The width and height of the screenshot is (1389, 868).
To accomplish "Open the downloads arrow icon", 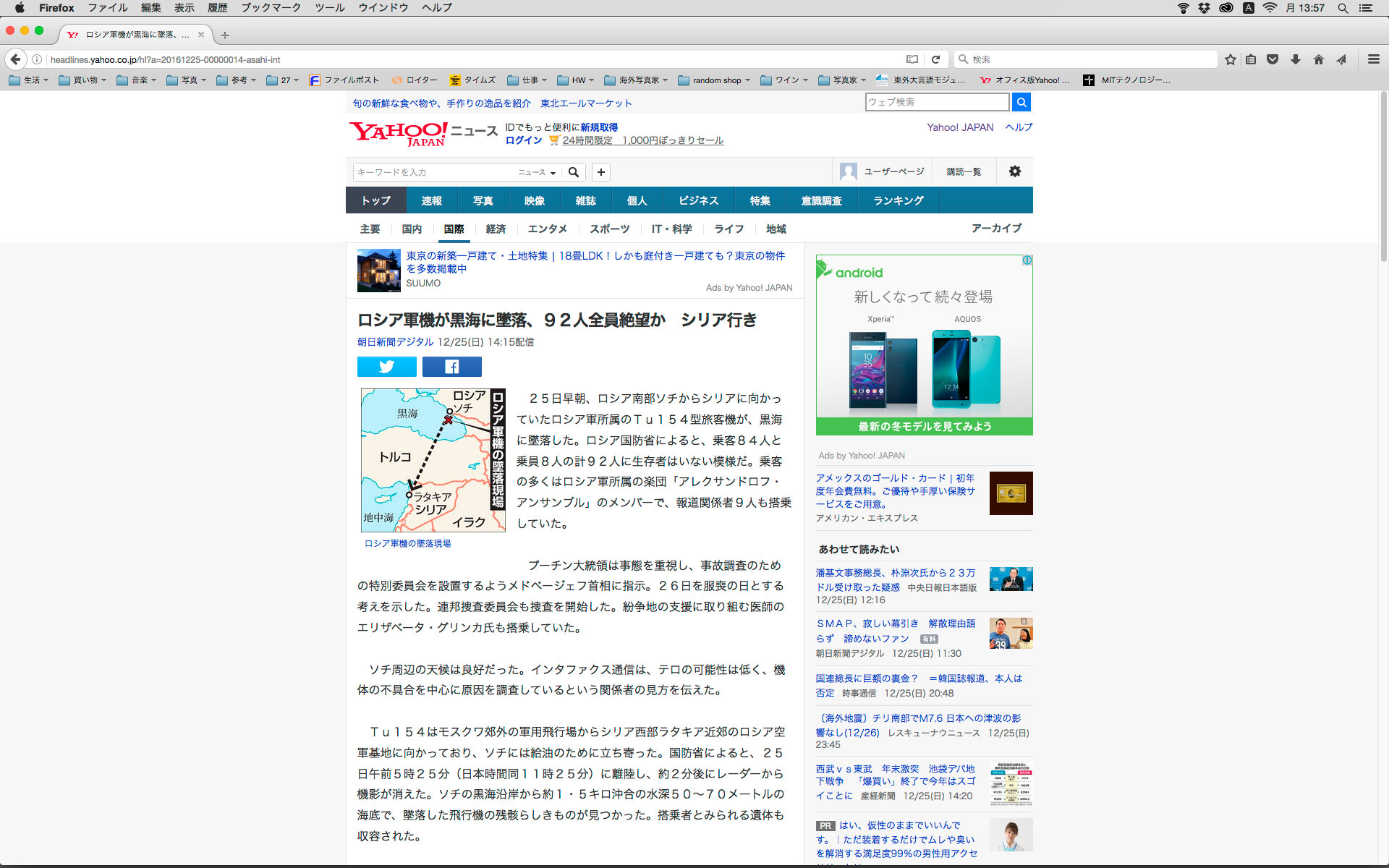I will [1296, 59].
